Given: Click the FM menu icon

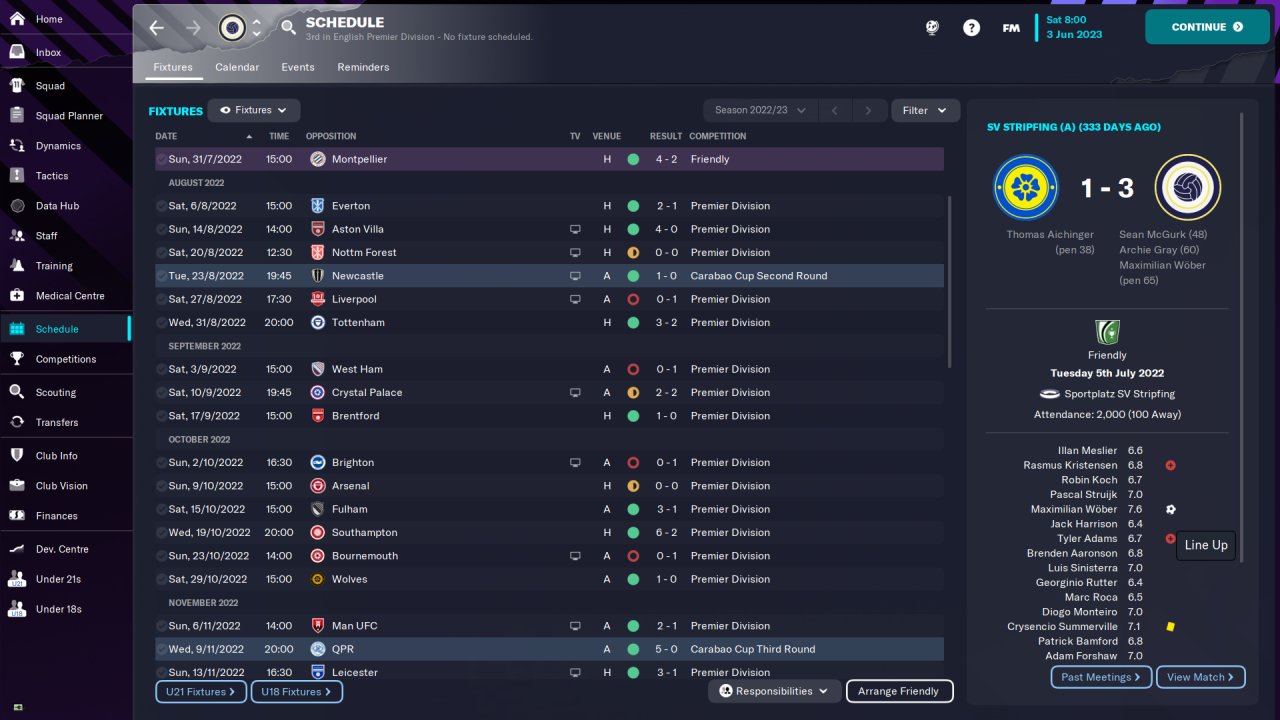Looking at the screenshot, I should [x=1011, y=28].
